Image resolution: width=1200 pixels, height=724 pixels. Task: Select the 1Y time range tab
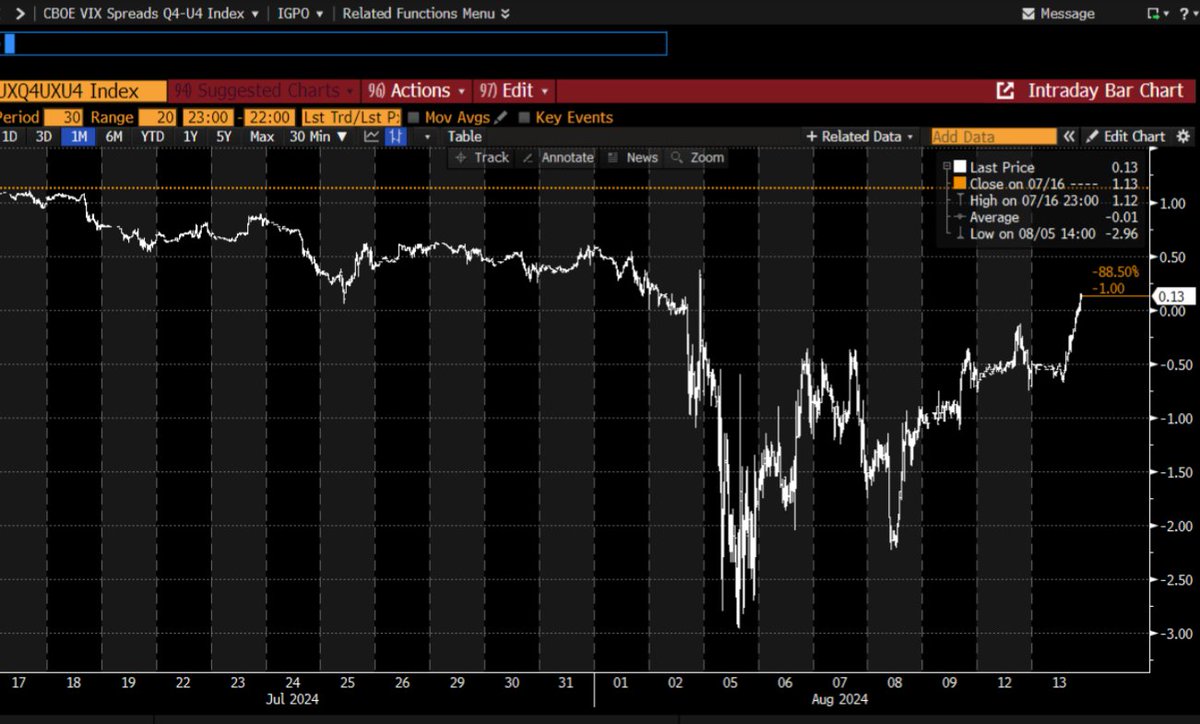[x=191, y=136]
